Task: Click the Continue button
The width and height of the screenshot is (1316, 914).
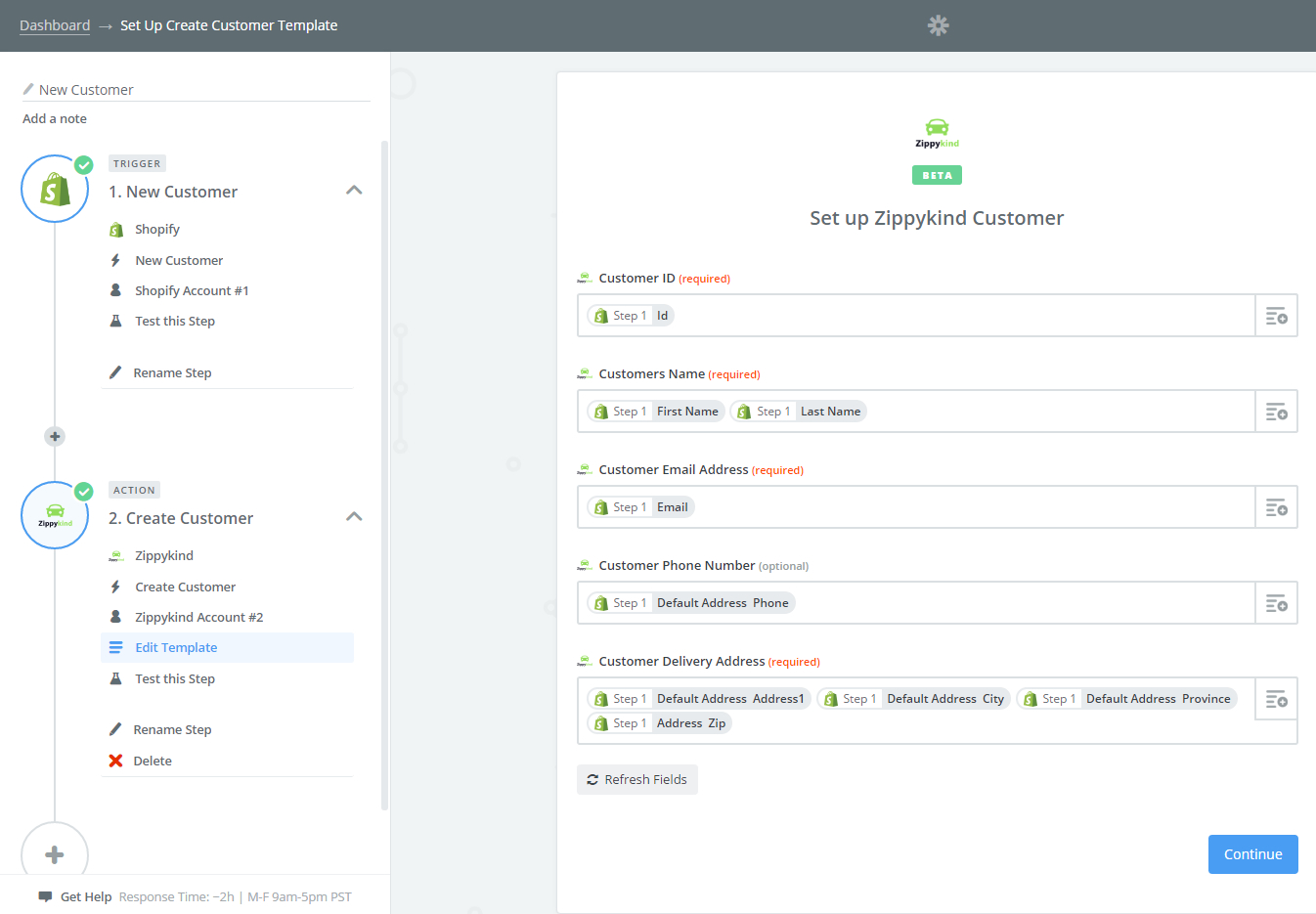Action: tap(1252, 854)
